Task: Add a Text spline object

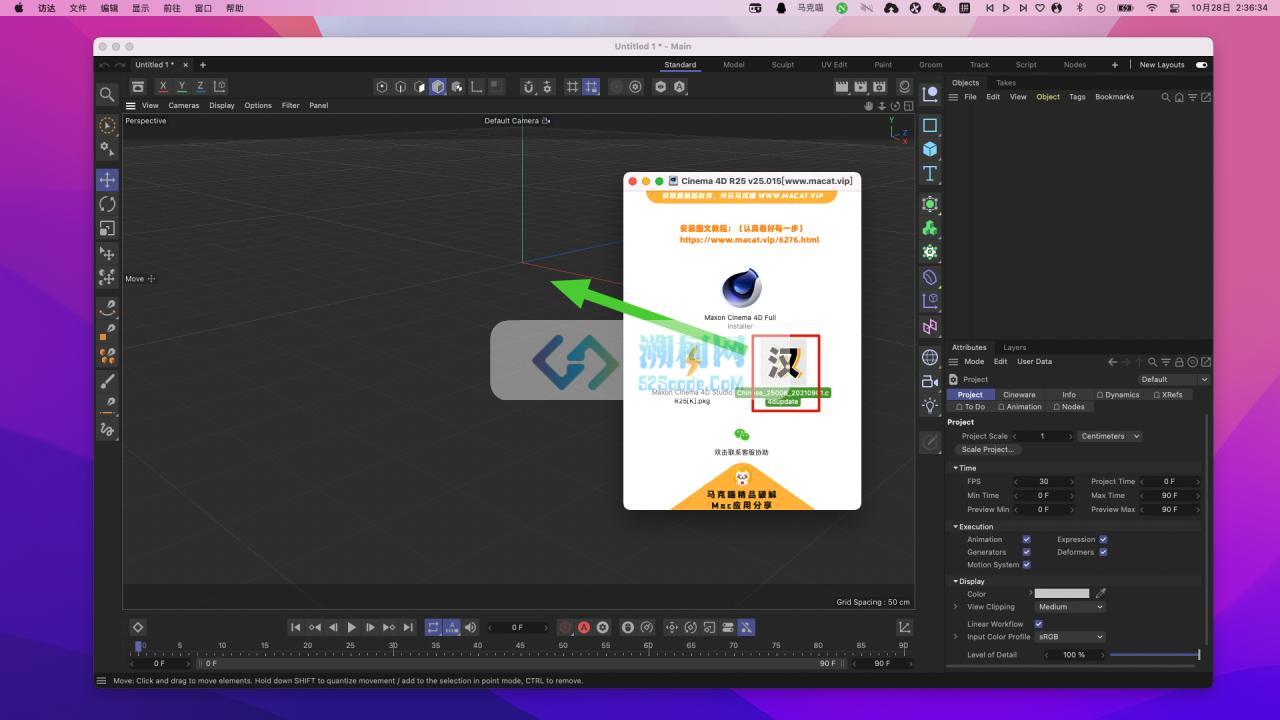Action: (930, 173)
